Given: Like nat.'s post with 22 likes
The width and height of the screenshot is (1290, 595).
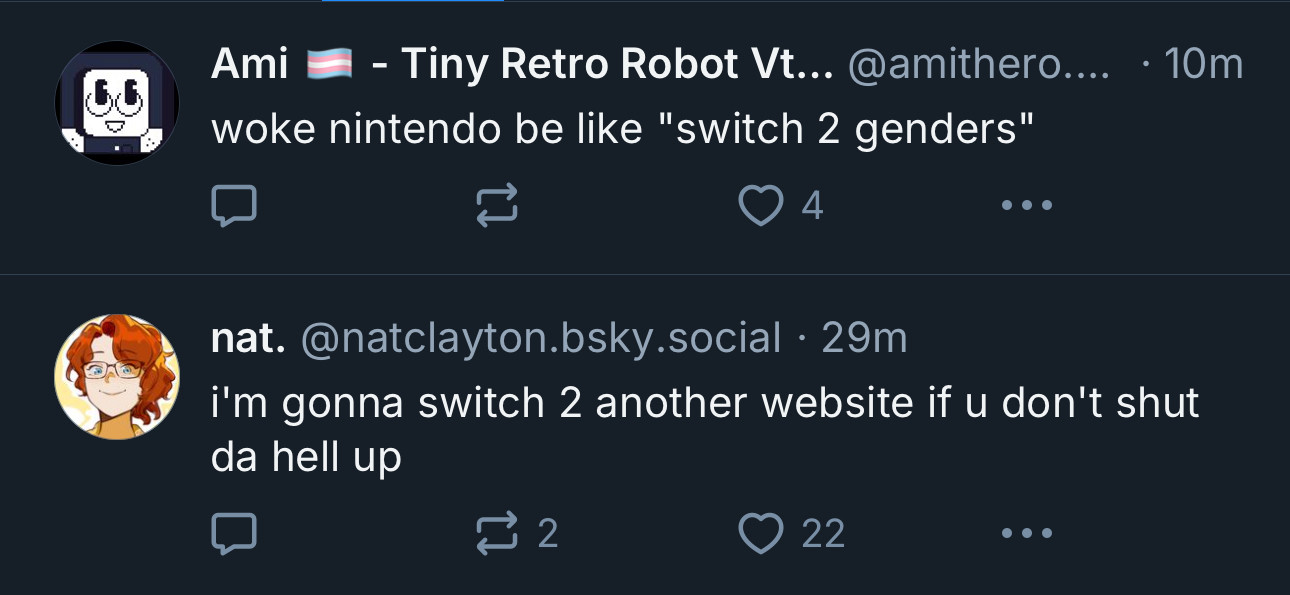Looking at the screenshot, I should [x=760, y=533].
